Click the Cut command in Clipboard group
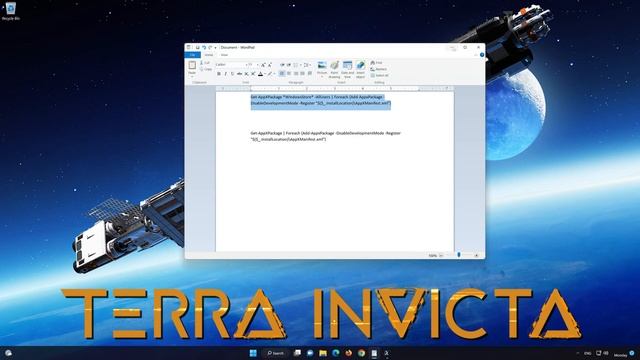Image resolution: width=640 pixels, height=360 pixels. click(x=205, y=63)
